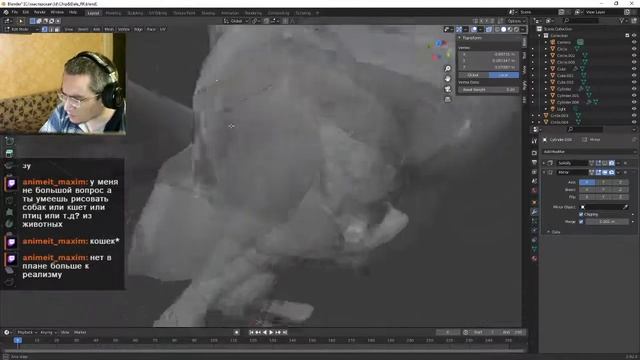Viewport: 640px width, 360px height.
Task: Enable Mirror Flip Z toggle
Action: (620, 197)
